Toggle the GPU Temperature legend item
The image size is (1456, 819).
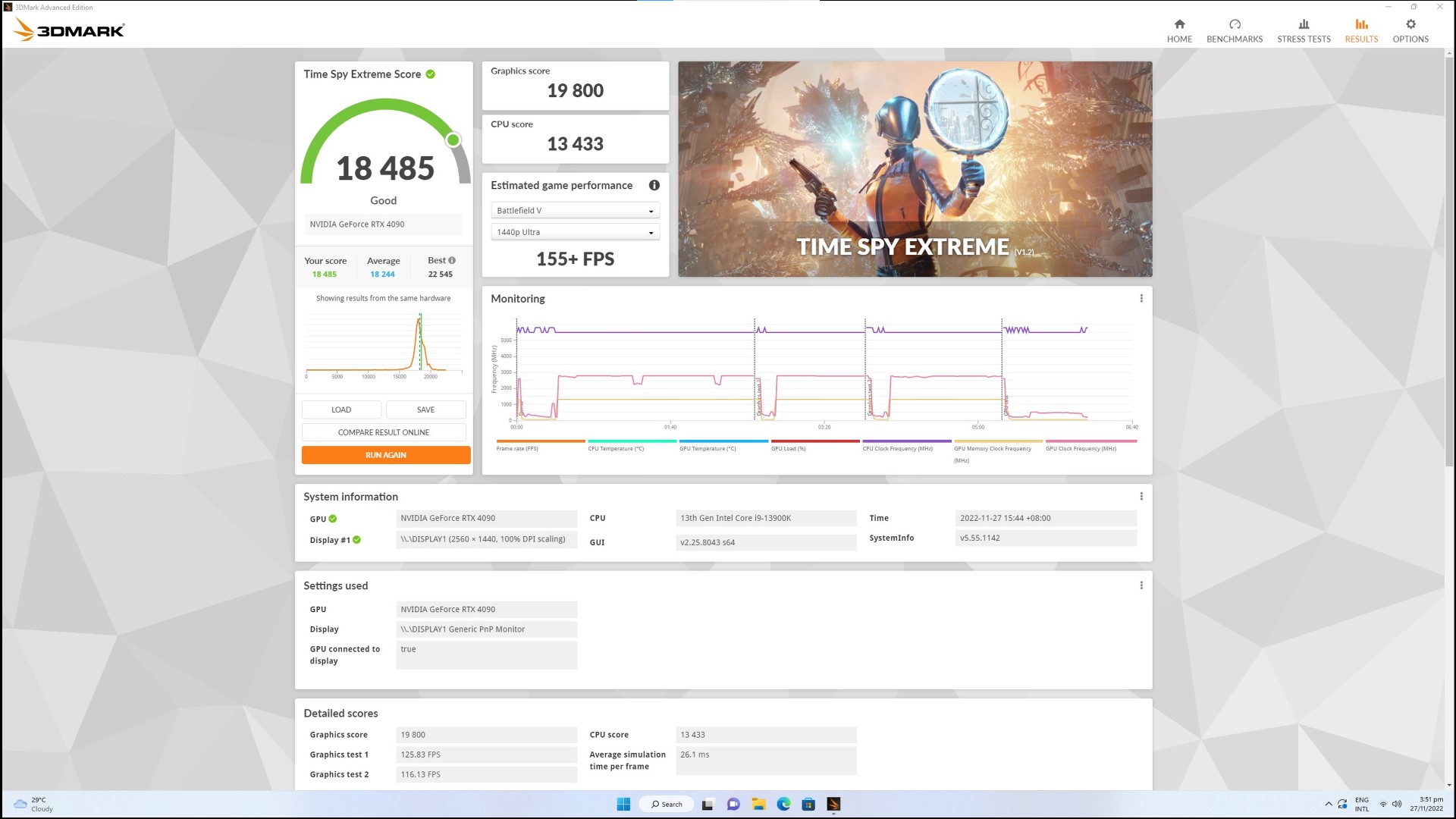pos(723,446)
